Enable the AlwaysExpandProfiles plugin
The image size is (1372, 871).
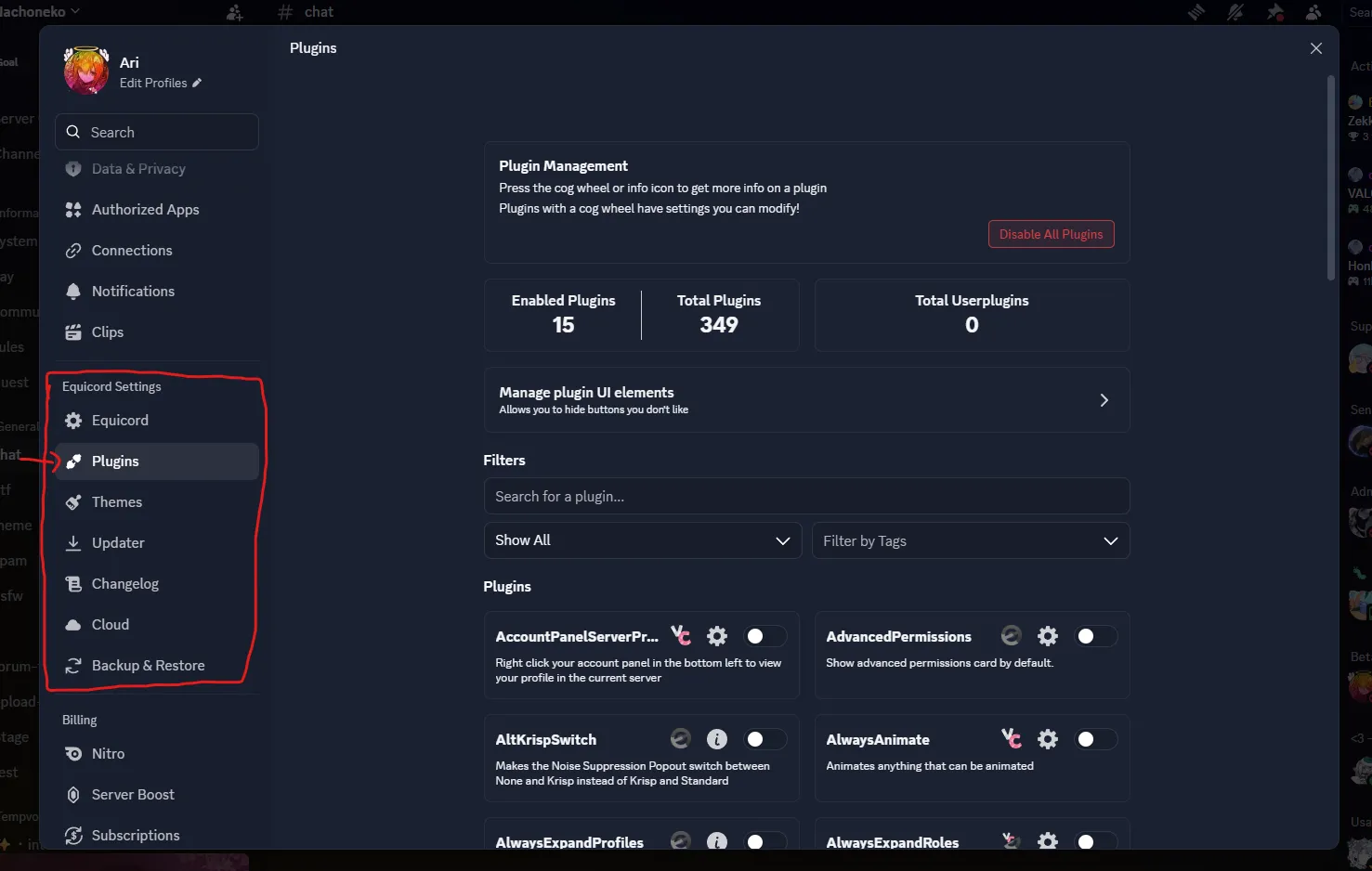click(x=766, y=841)
